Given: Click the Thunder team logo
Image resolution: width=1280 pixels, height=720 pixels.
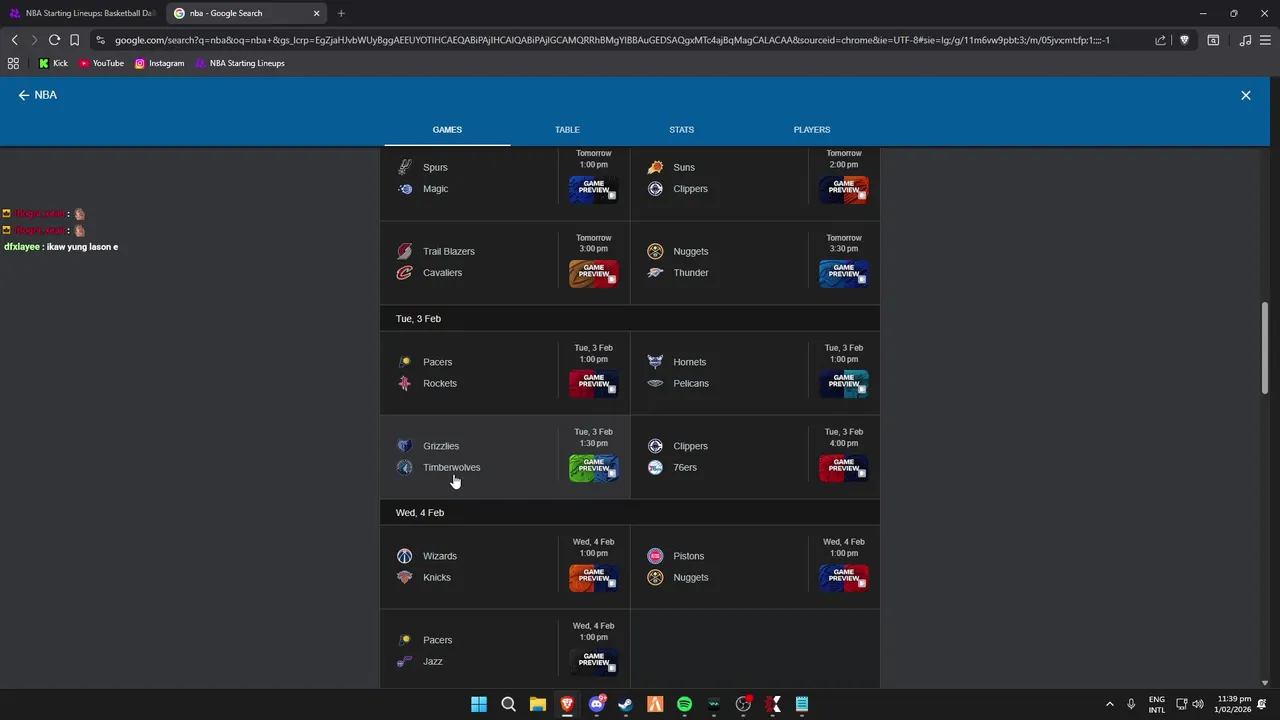Looking at the screenshot, I should coord(655,273).
